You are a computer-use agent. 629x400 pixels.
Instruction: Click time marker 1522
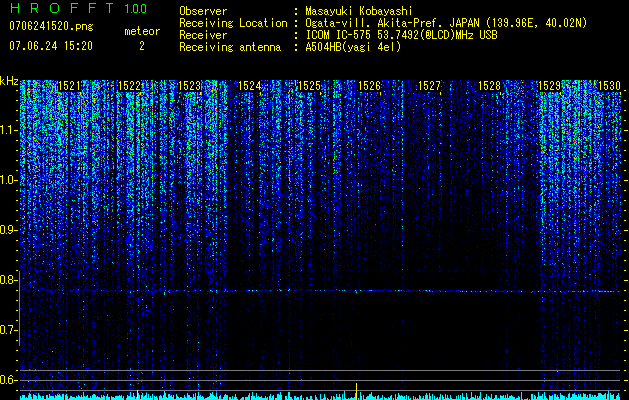pos(130,85)
